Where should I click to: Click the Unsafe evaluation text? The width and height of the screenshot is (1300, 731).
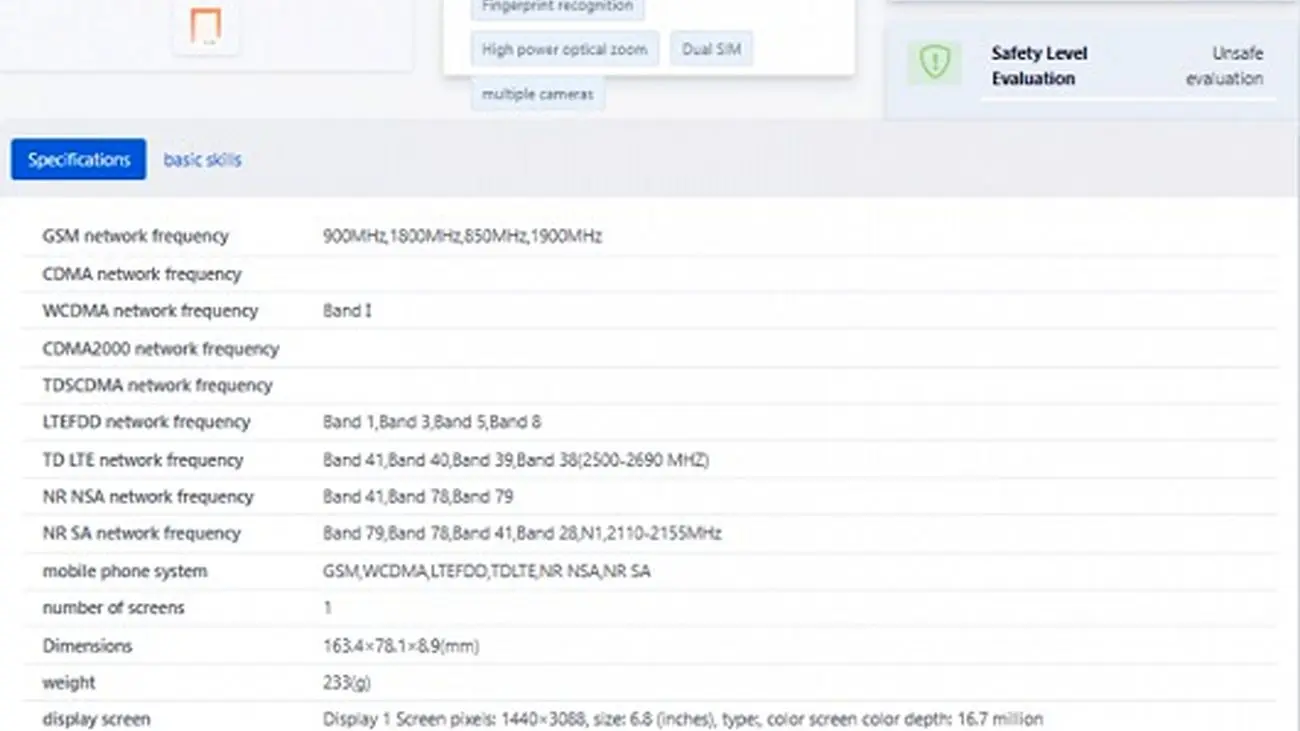tap(1225, 66)
